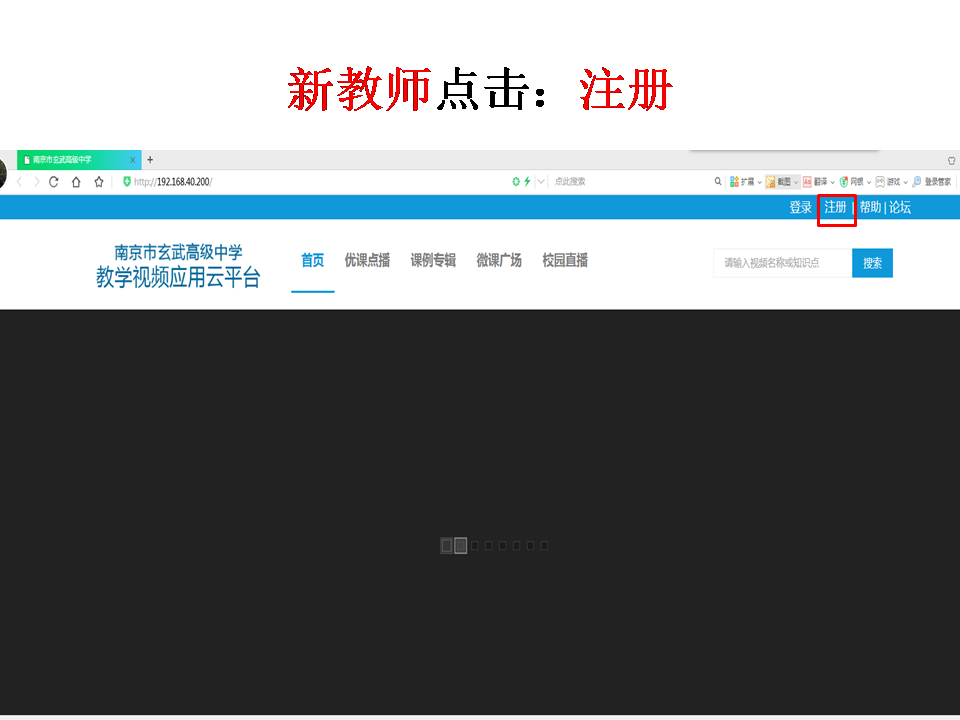Open the 课例专辑 navigation tab
Screen dimensions: 960x720
point(433,261)
